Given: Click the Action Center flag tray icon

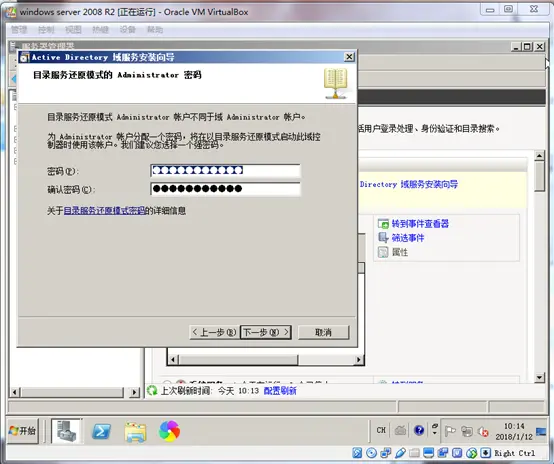Looking at the screenshot, I should [x=450, y=431].
